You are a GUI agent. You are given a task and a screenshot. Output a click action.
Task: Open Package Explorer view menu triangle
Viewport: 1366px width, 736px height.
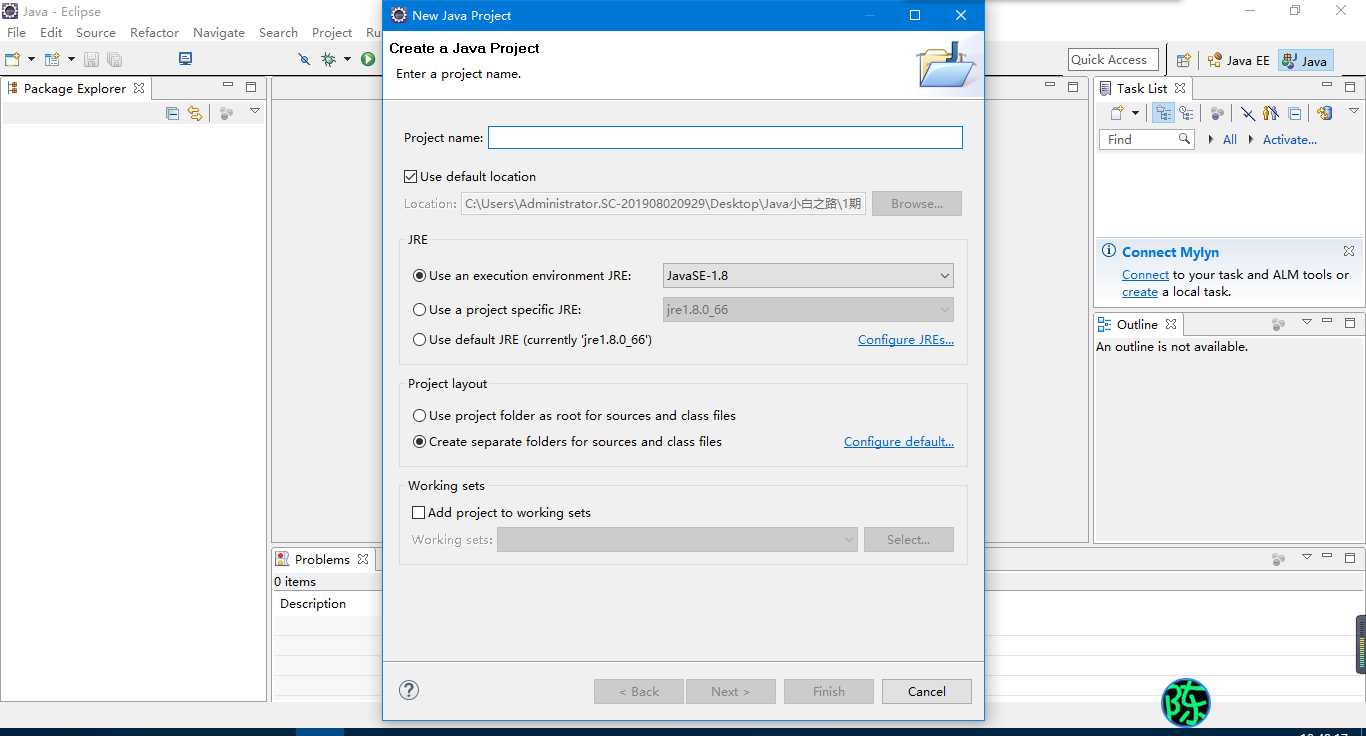click(x=255, y=111)
